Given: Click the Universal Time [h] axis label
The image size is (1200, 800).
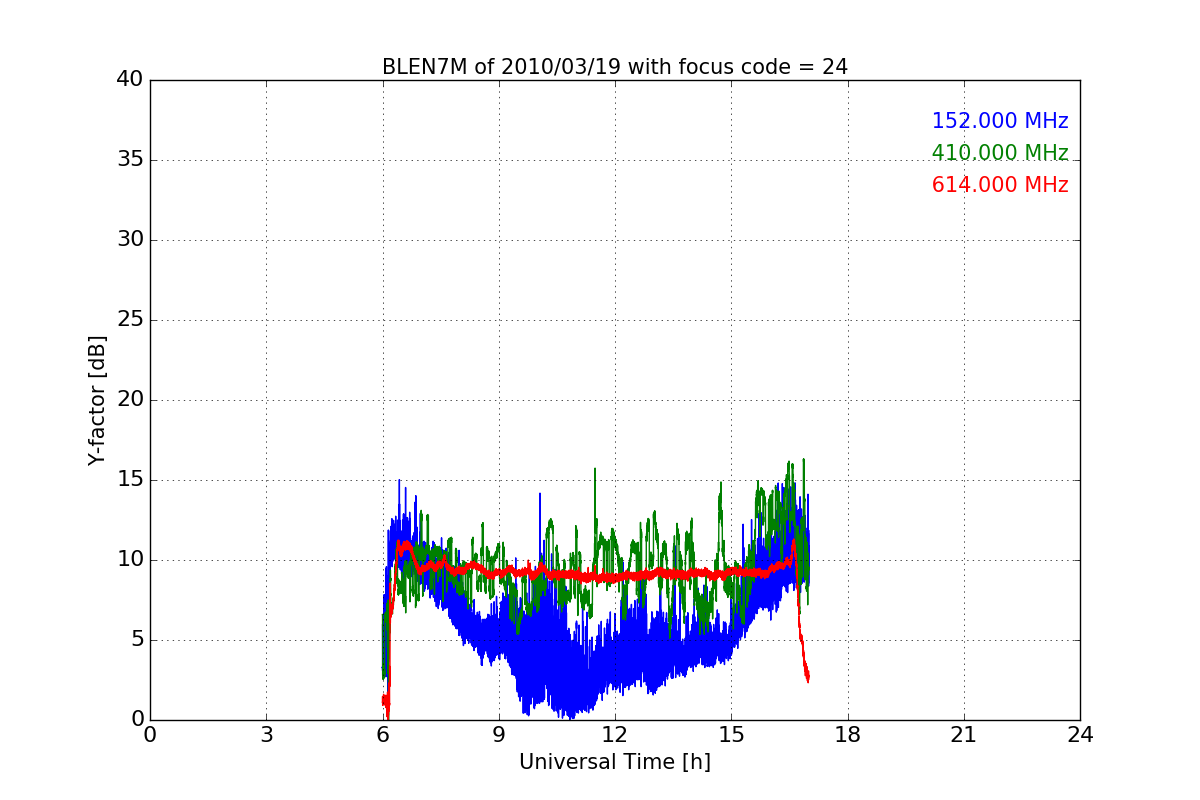Looking at the screenshot, I should [614, 762].
